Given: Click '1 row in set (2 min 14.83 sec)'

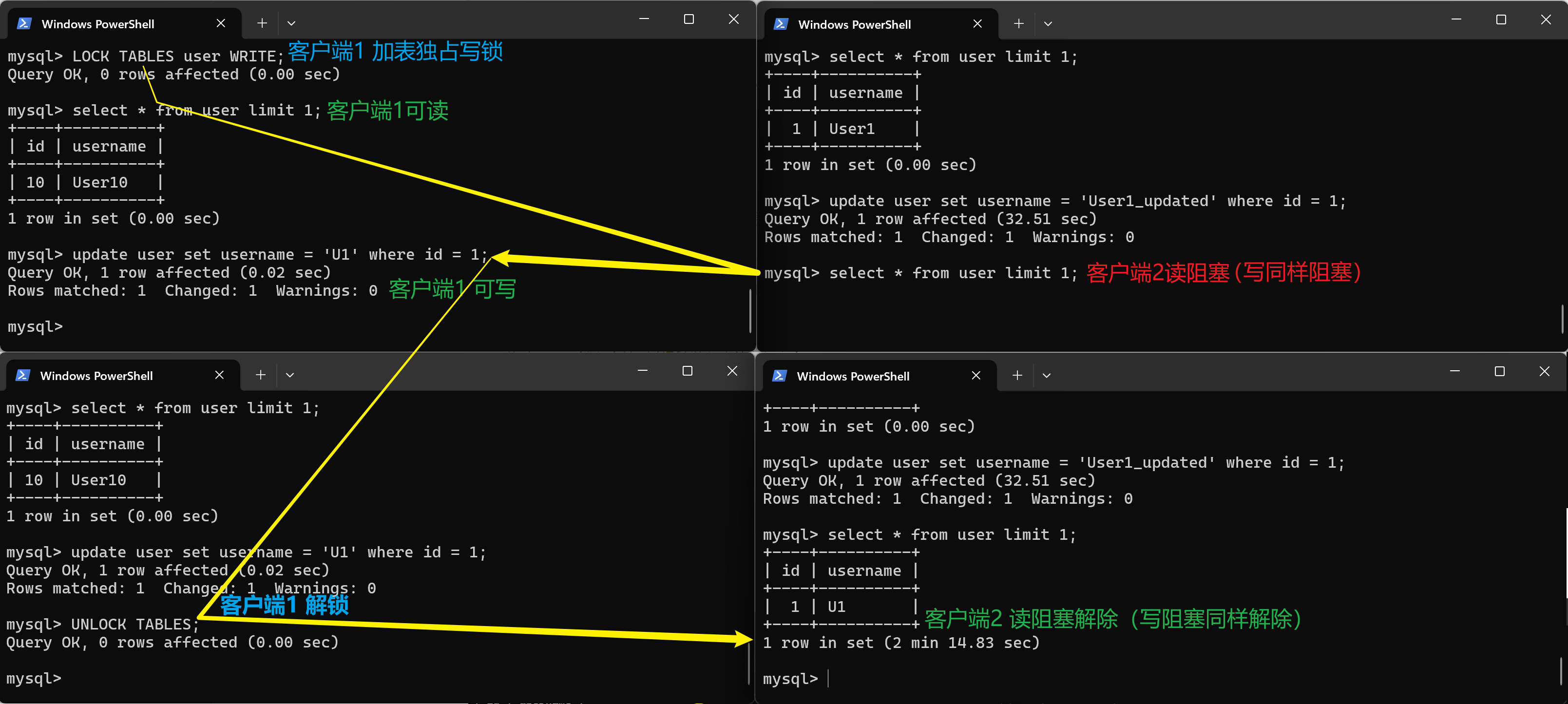Looking at the screenshot, I should pos(901,643).
